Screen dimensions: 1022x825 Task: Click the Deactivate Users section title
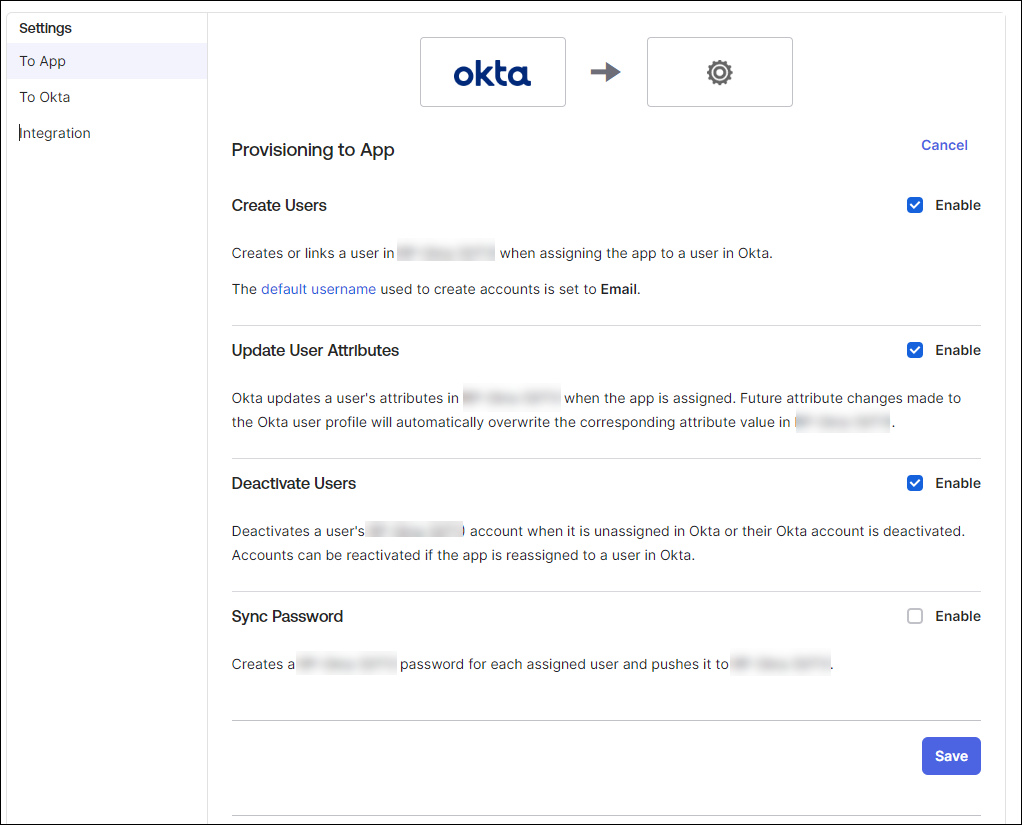[293, 483]
